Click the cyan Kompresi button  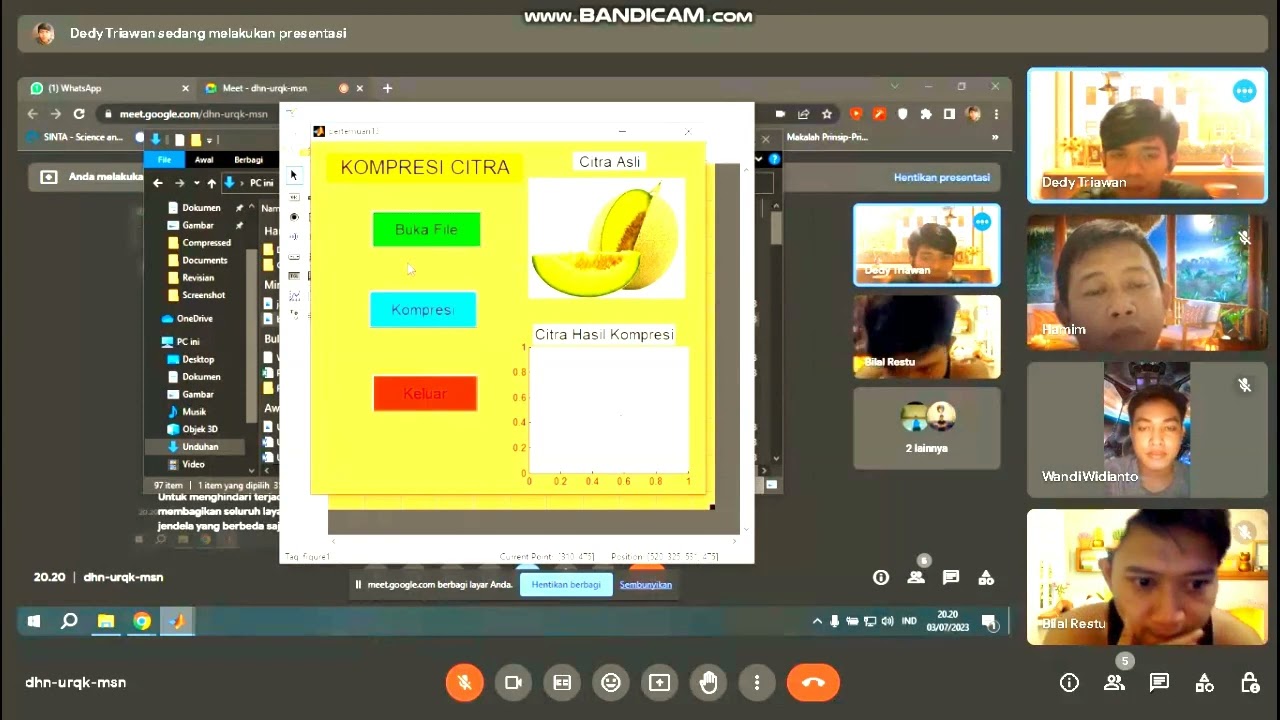423,310
